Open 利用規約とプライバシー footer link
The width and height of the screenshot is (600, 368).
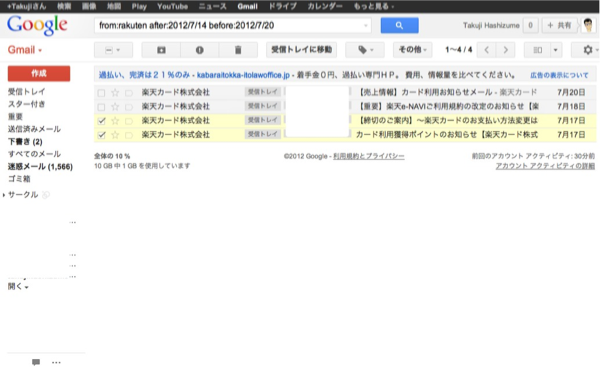point(368,156)
